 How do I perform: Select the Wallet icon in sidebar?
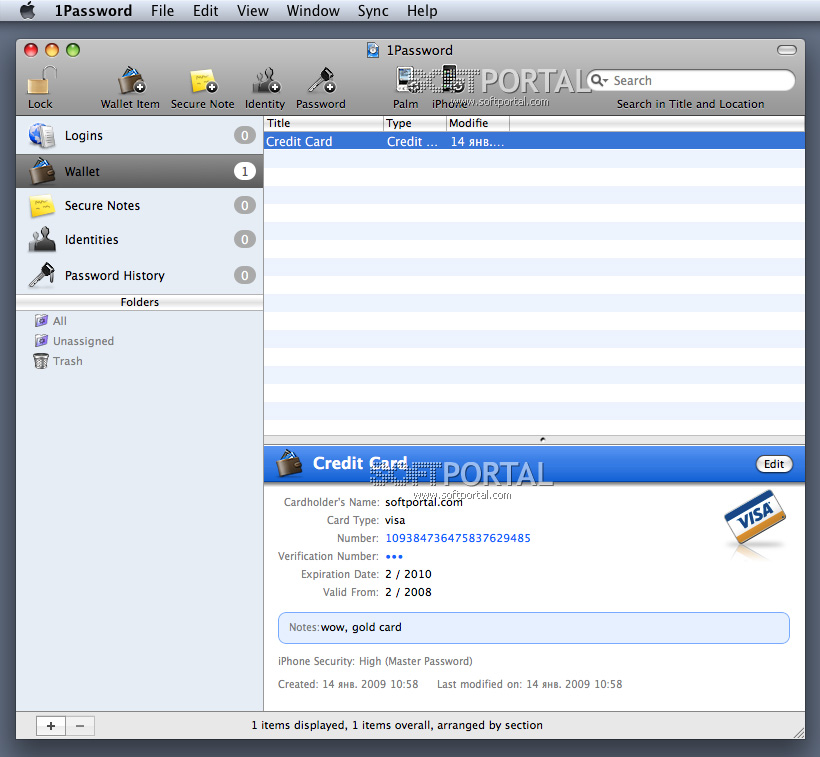click(42, 171)
